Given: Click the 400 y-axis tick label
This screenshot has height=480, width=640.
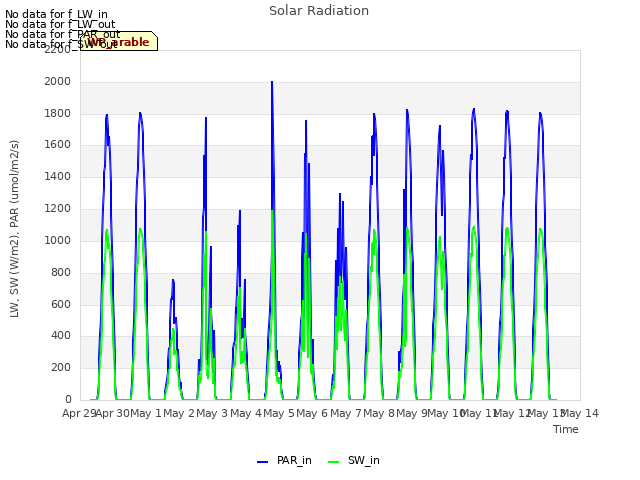Looking at the screenshot, I should click(x=61, y=336).
